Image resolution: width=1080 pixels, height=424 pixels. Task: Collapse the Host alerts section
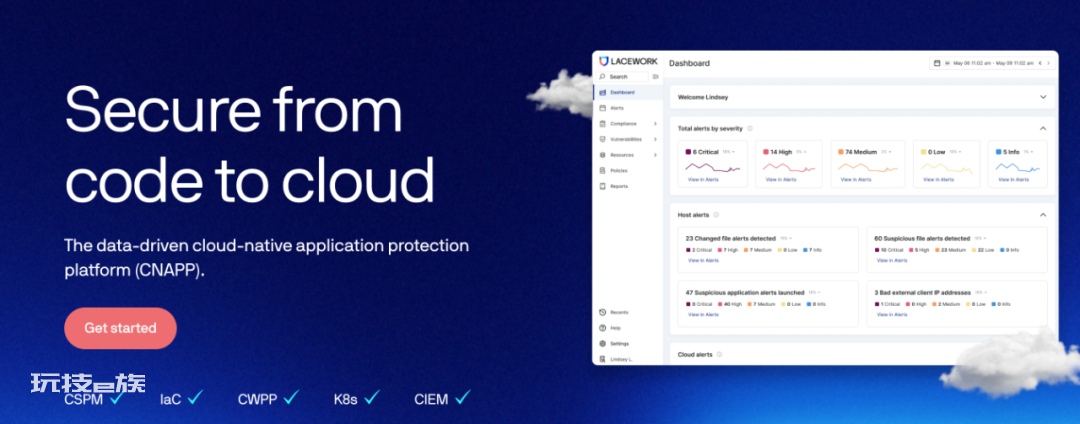pyautogui.click(x=1043, y=215)
